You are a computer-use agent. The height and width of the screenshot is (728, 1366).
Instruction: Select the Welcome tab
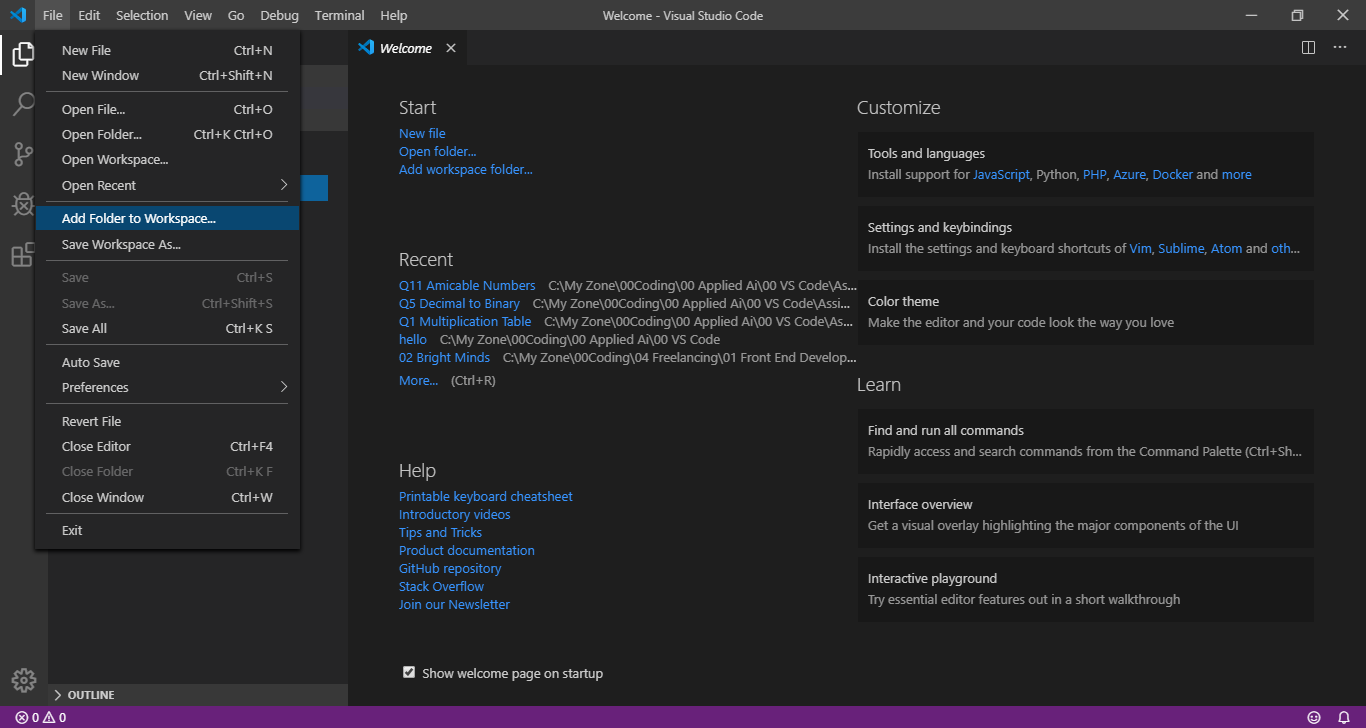click(406, 48)
